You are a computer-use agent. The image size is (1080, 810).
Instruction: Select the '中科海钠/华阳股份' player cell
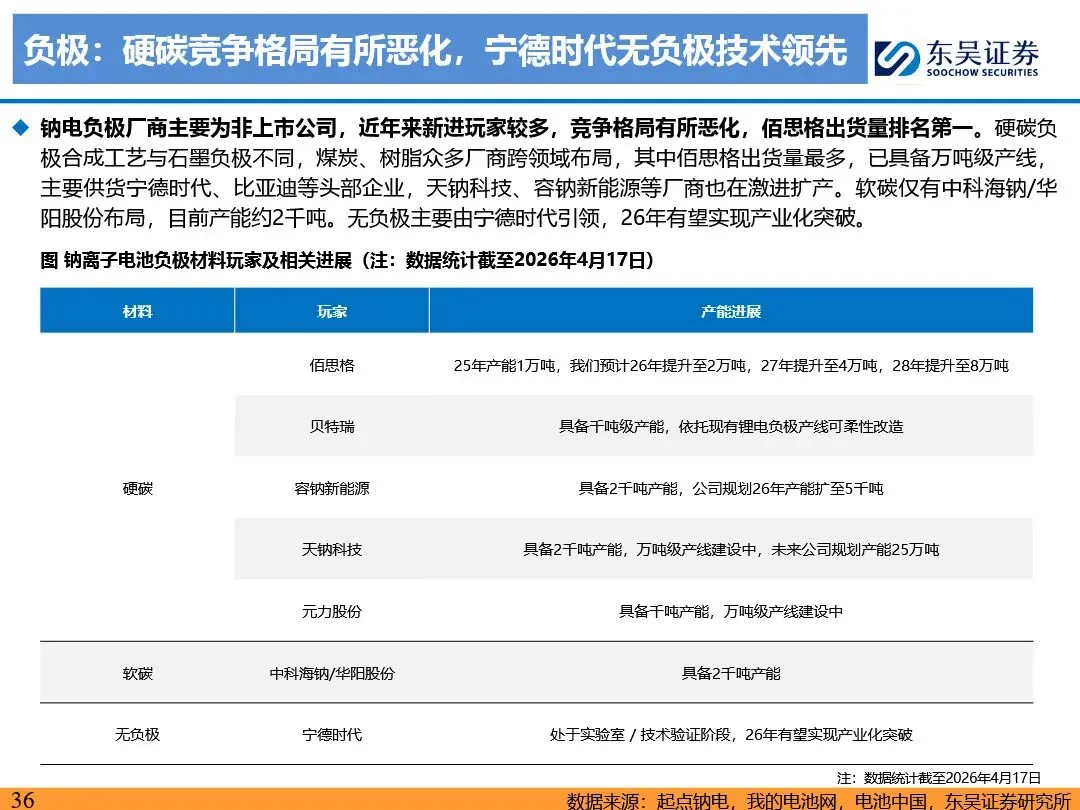[x=331, y=673]
